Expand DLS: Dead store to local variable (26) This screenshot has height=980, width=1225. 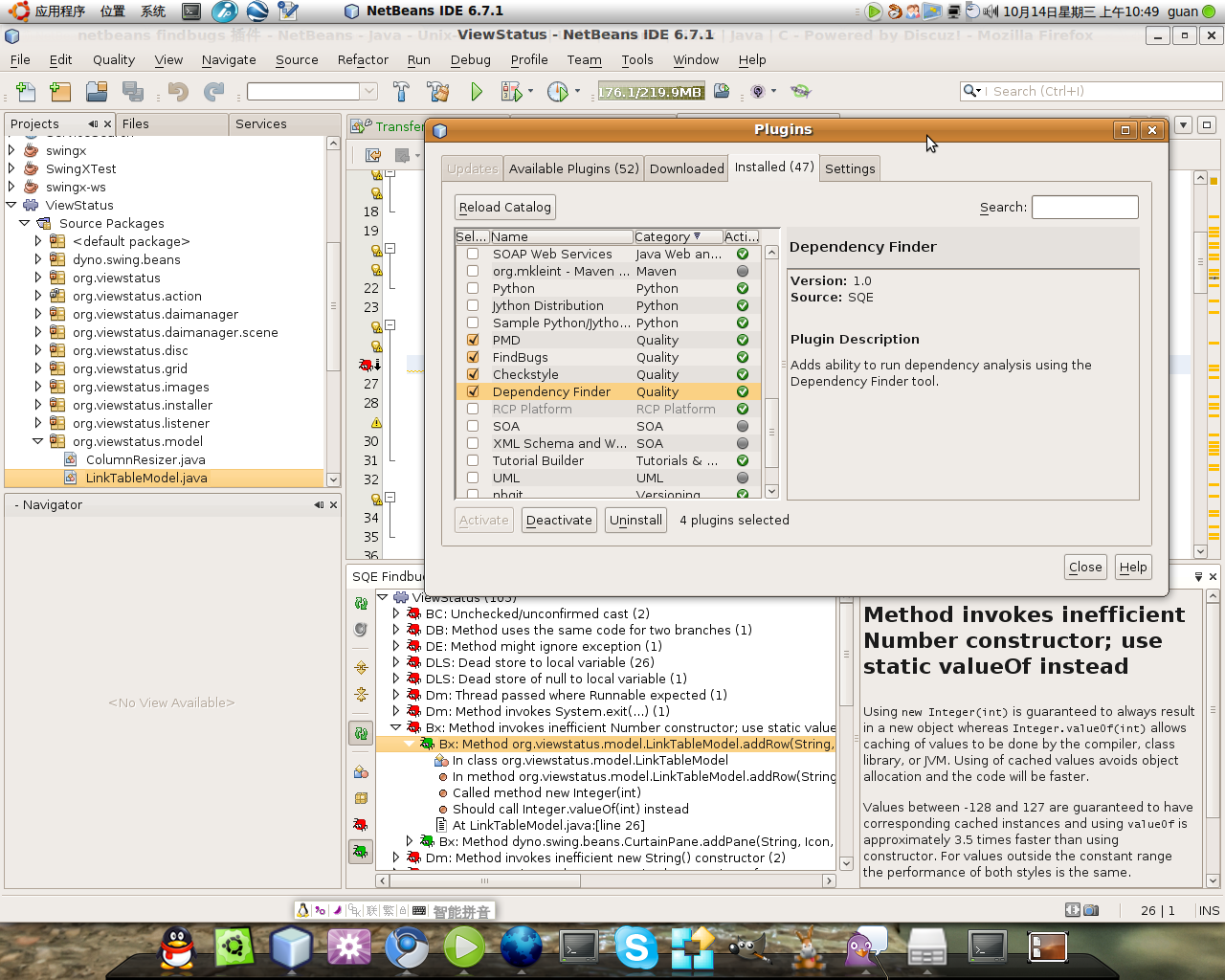396,662
